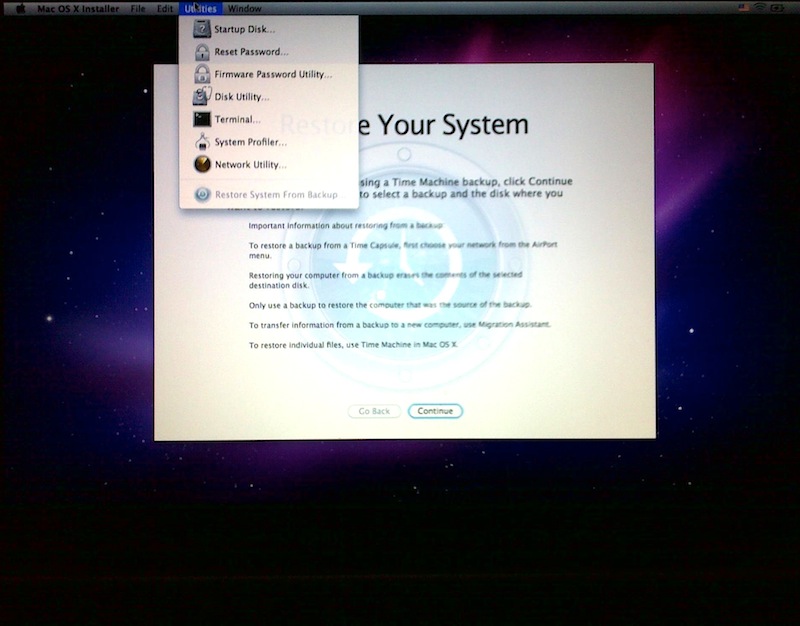
Task: Click the System Profiler icon
Action: [202, 142]
